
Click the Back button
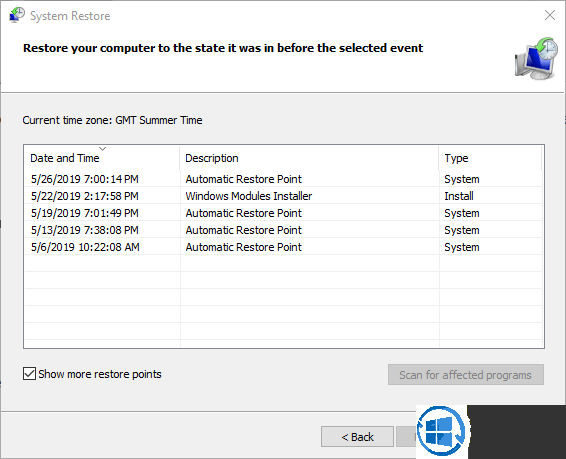(357, 437)
